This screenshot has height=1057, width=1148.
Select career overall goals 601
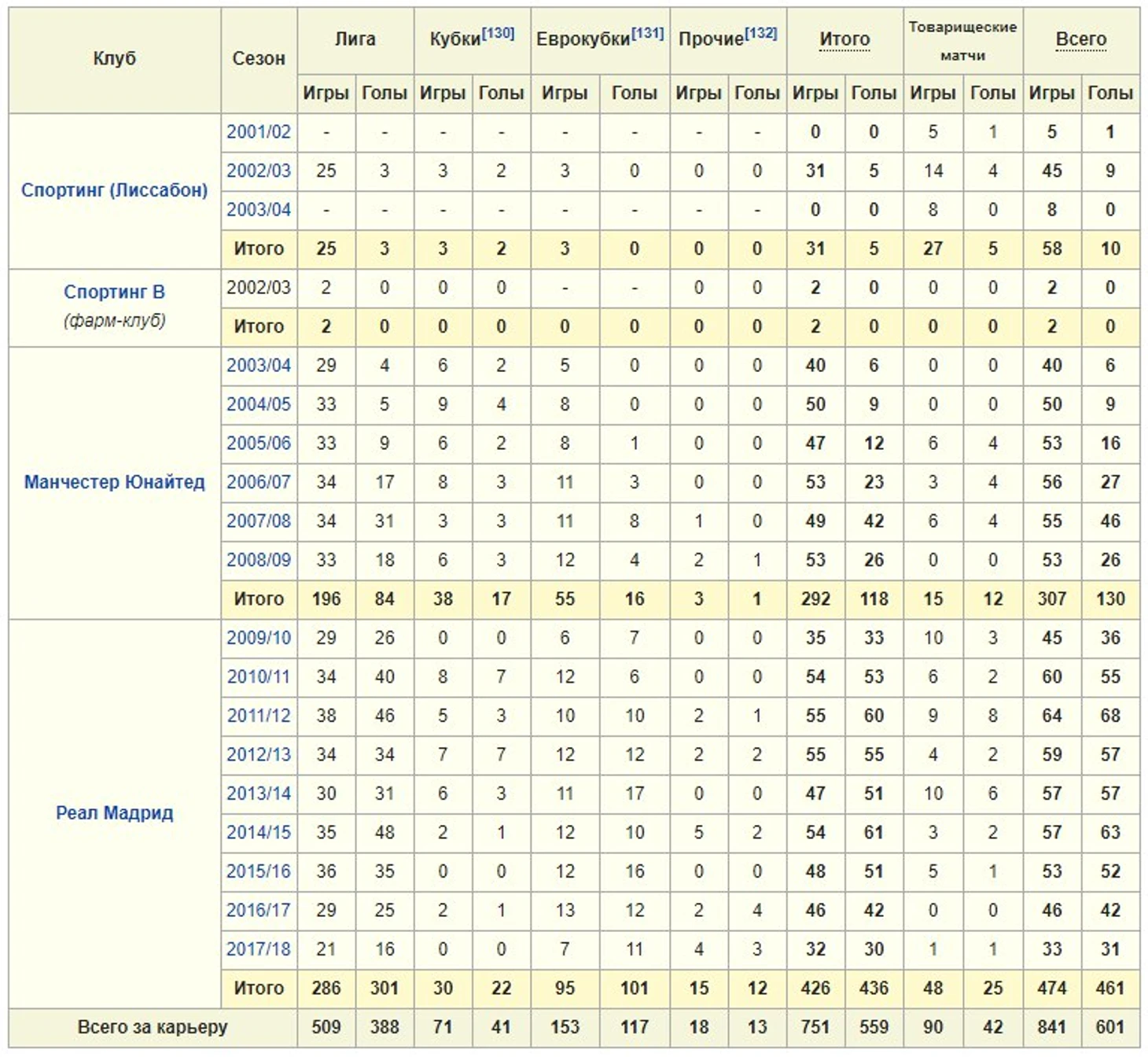point(1110,1027)
